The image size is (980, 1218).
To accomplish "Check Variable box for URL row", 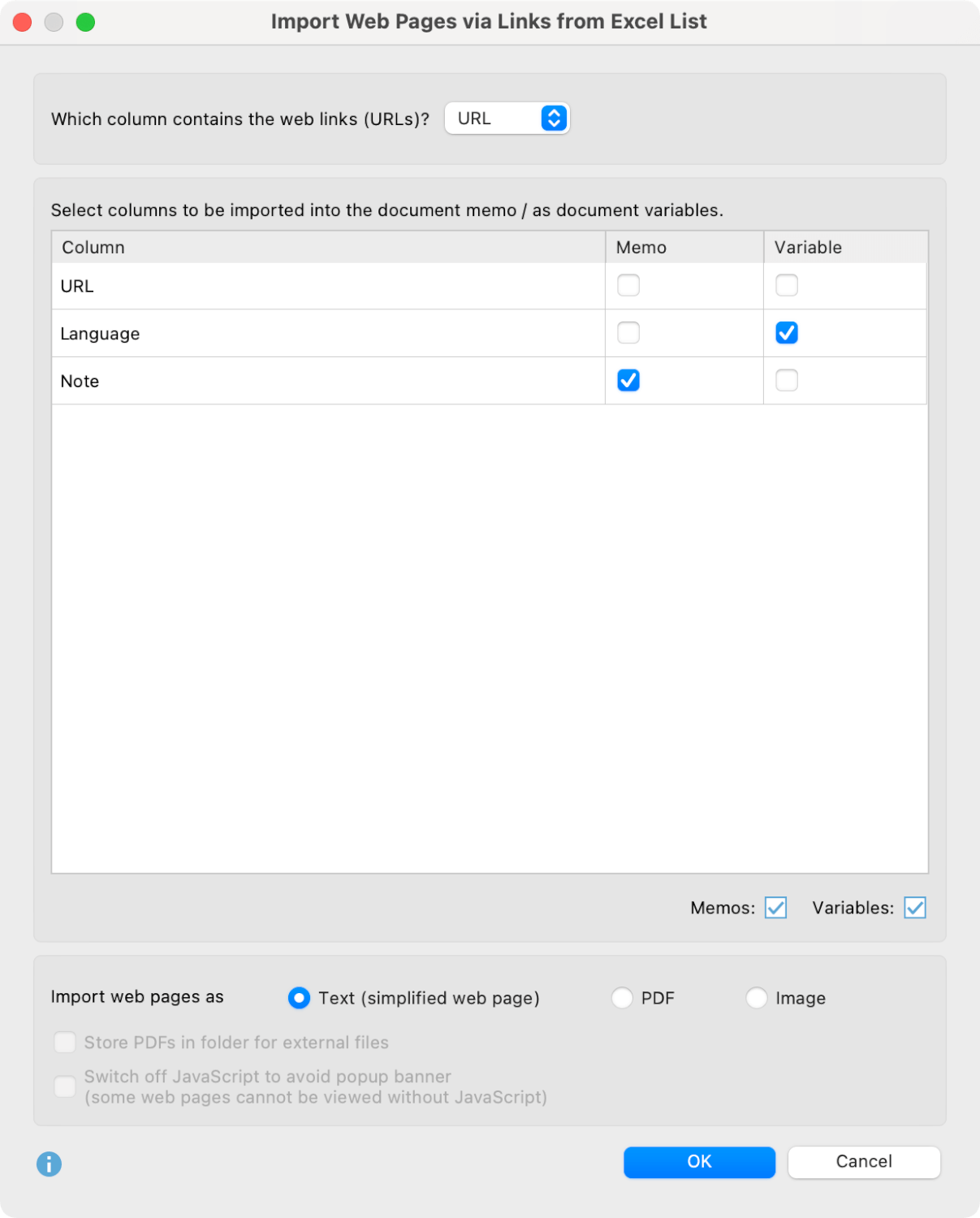I will [x=787, y=285].
